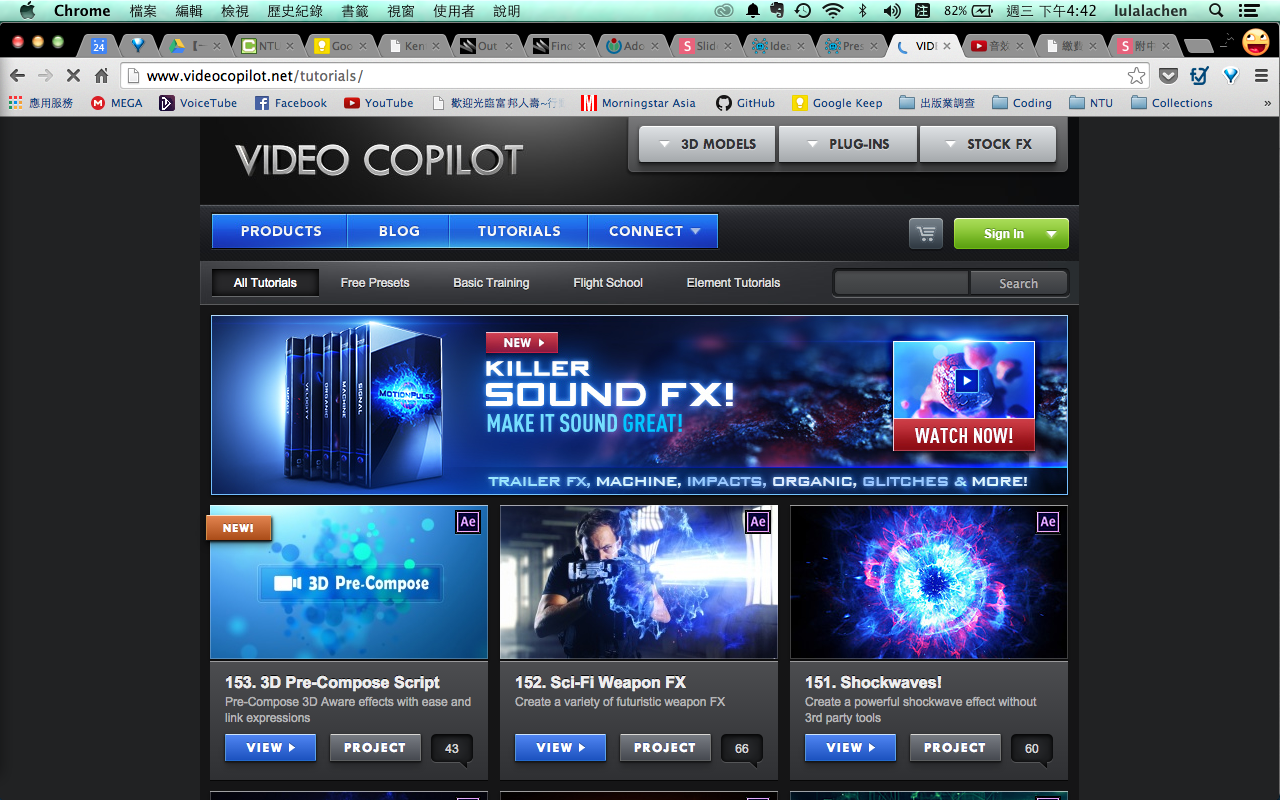The image size is (1280, 800).
Task: Open the MEGA bookmark
Action: (x=116, y=103)
